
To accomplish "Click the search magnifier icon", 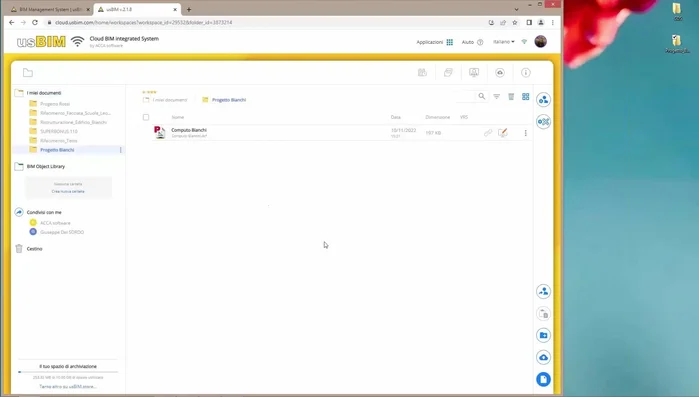I will 481,96.
